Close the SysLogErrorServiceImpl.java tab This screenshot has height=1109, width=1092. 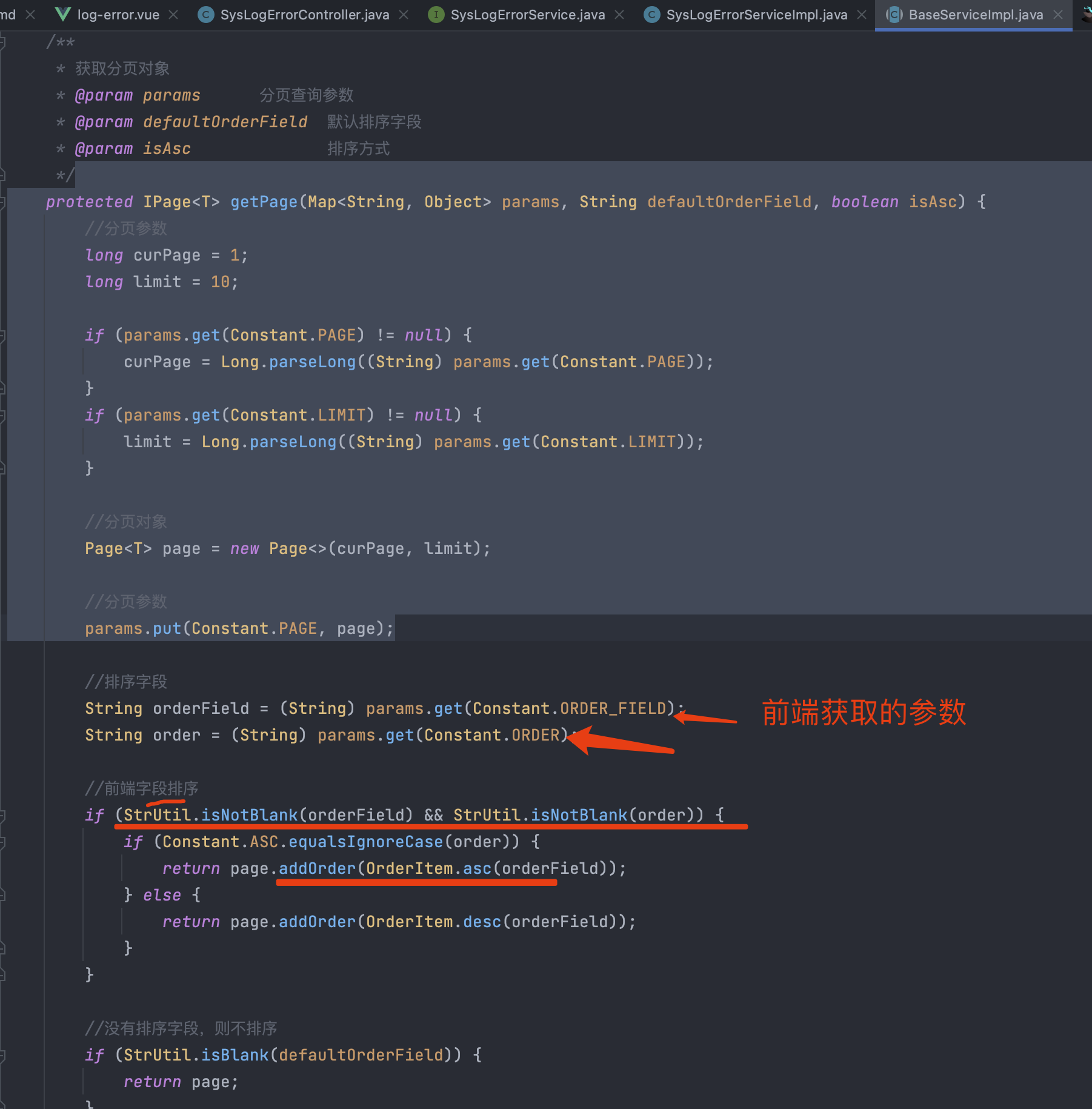862,15
